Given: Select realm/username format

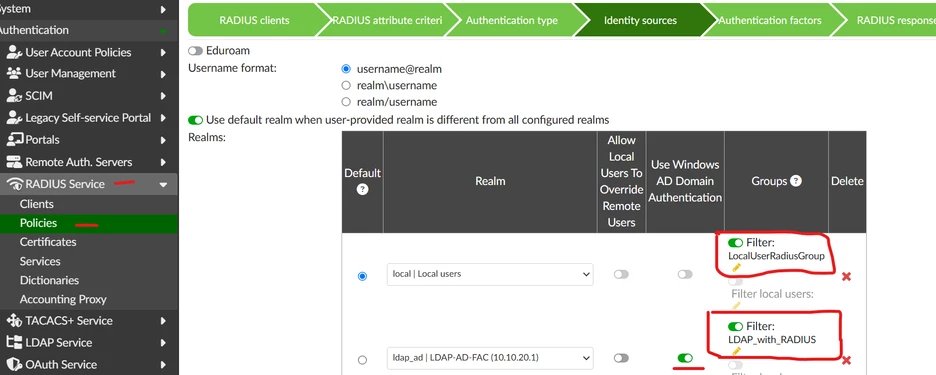Looking at the screenshot, I should pyautogui.click(x=346, y=102).
